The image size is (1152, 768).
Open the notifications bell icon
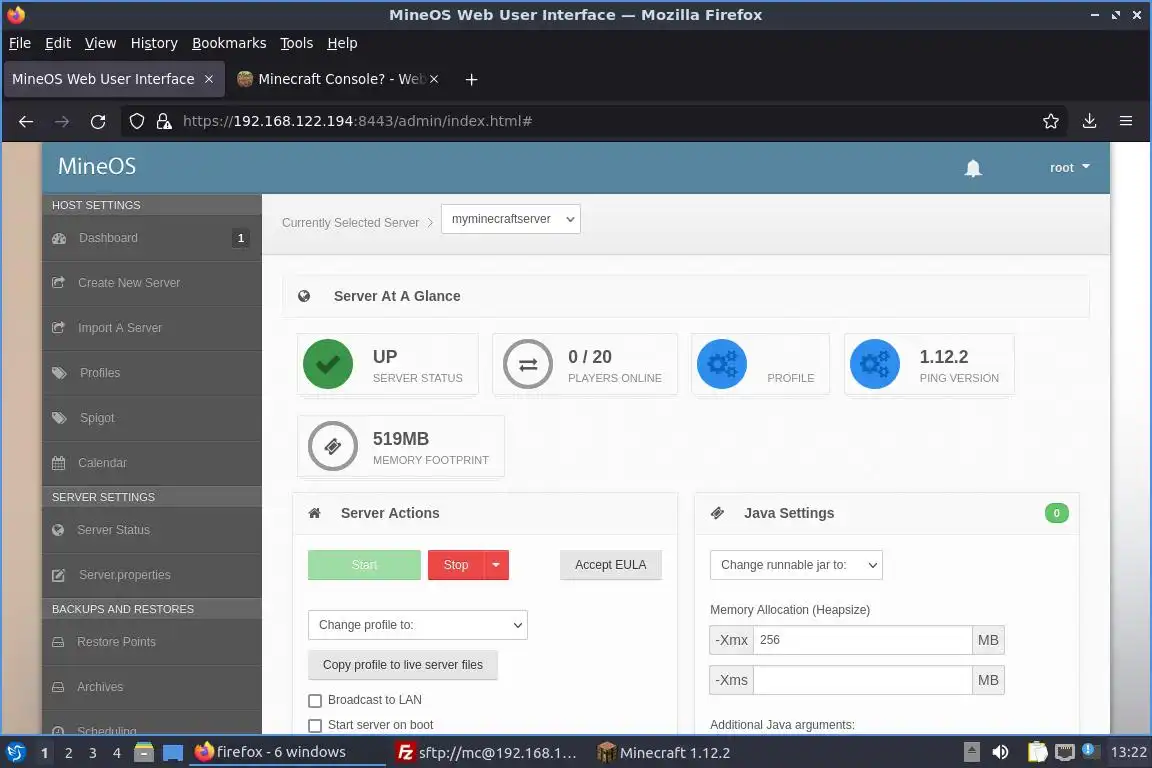973,168
